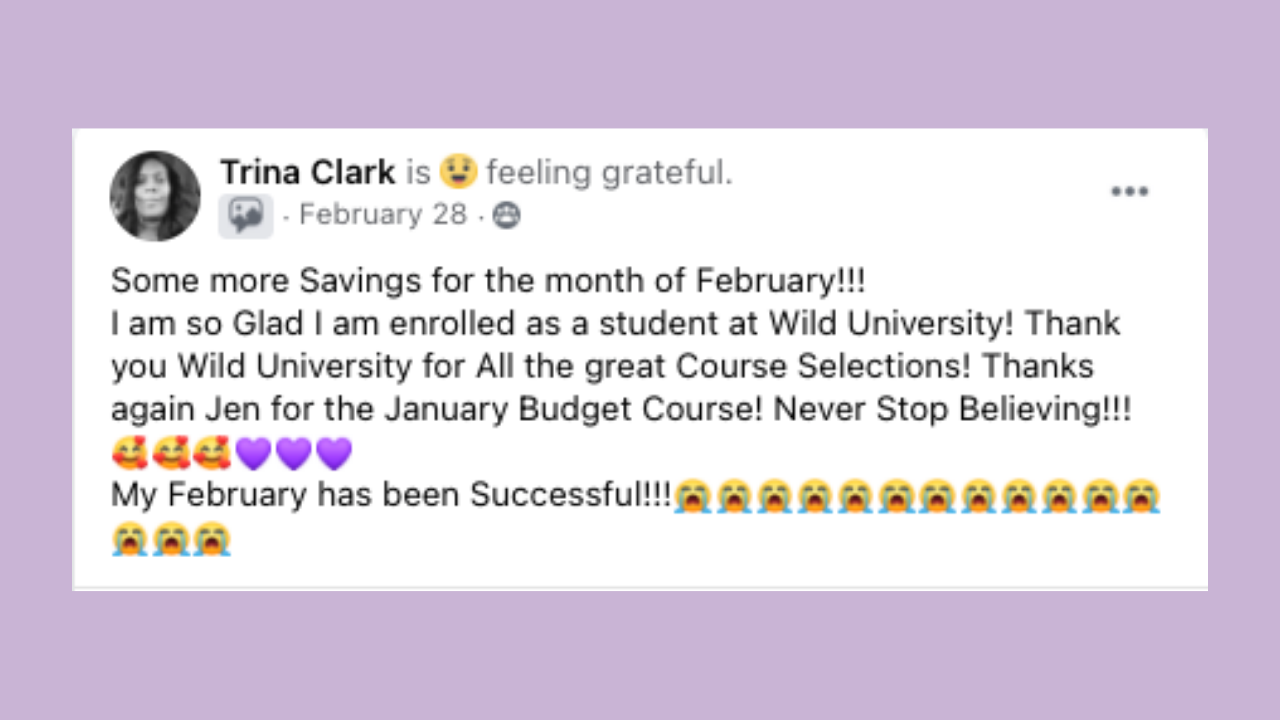1280x720 pixels.
Task: Click 'My February has been Successful!!!' text
Action: (392, 497)
